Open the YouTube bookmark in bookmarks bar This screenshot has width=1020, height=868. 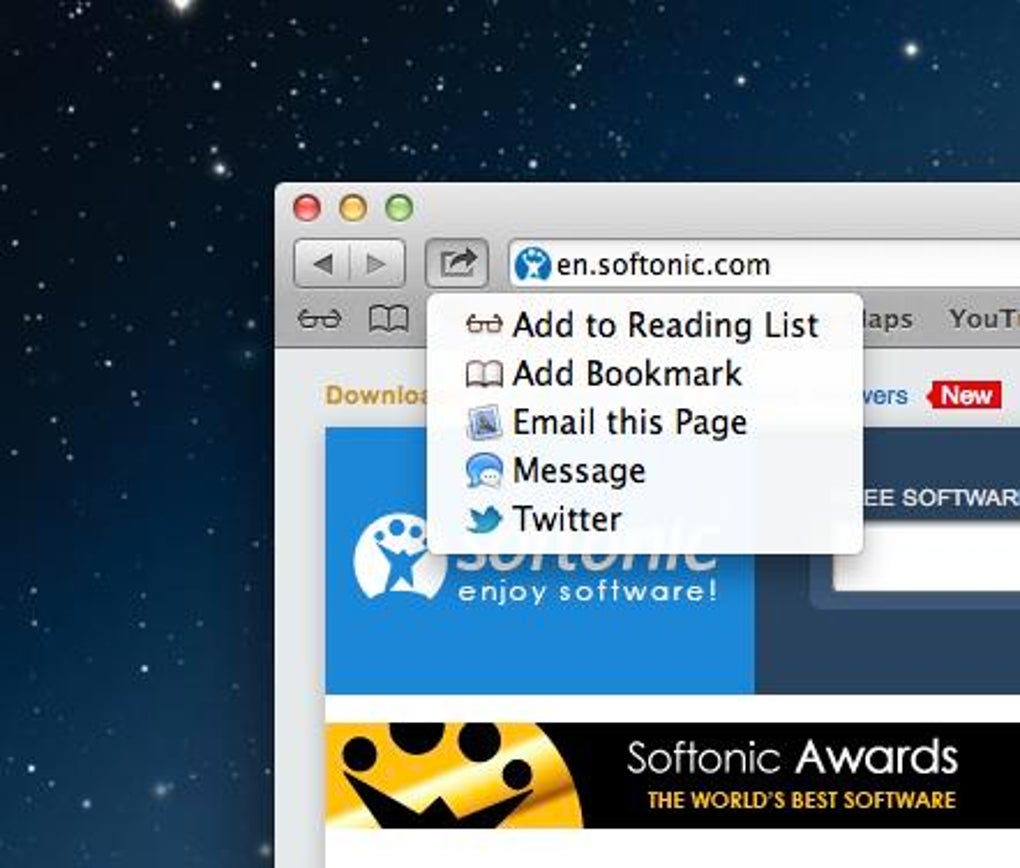(984, 319)
